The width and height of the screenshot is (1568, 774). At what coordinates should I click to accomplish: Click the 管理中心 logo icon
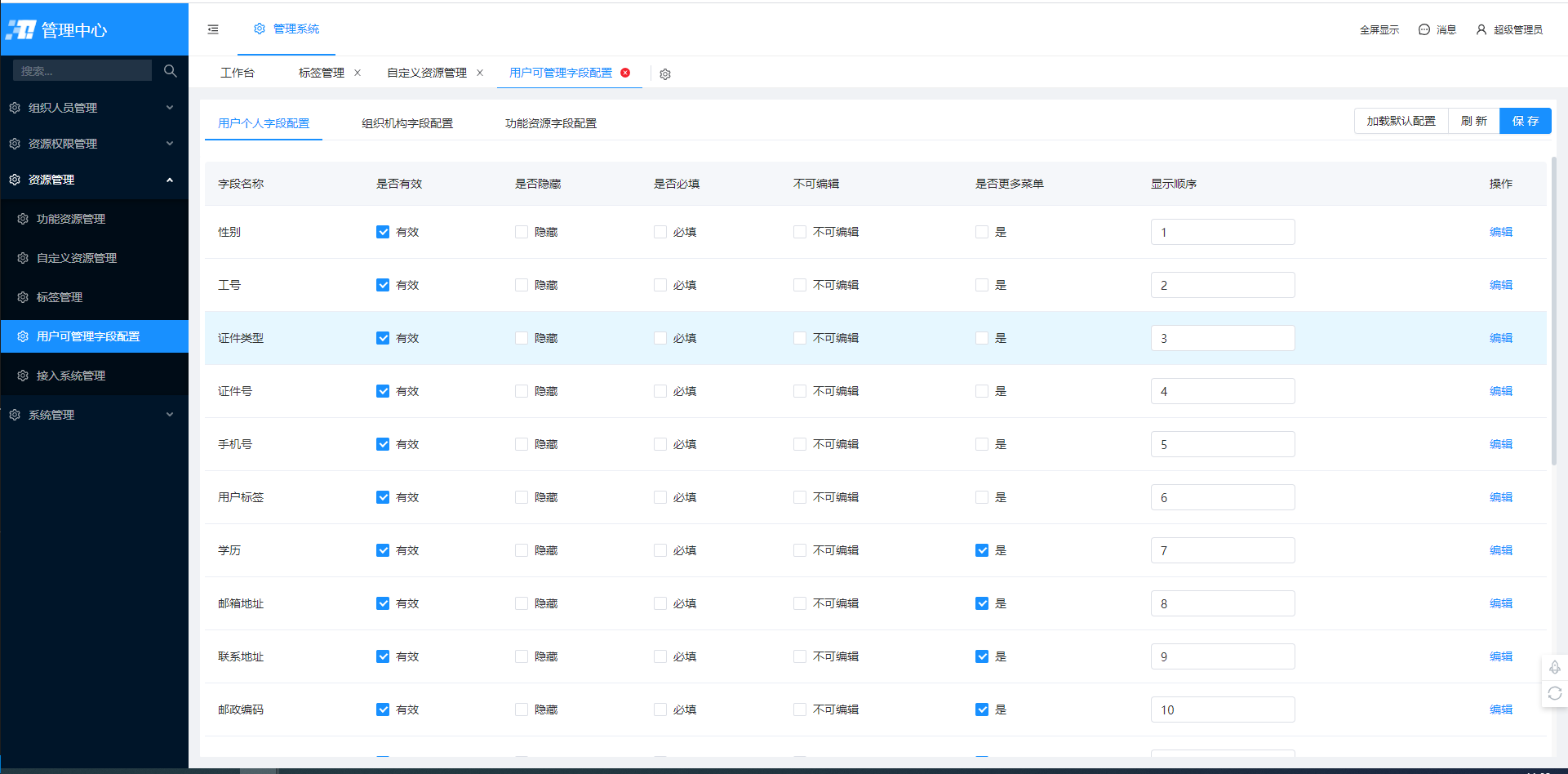tap(21, 30)
